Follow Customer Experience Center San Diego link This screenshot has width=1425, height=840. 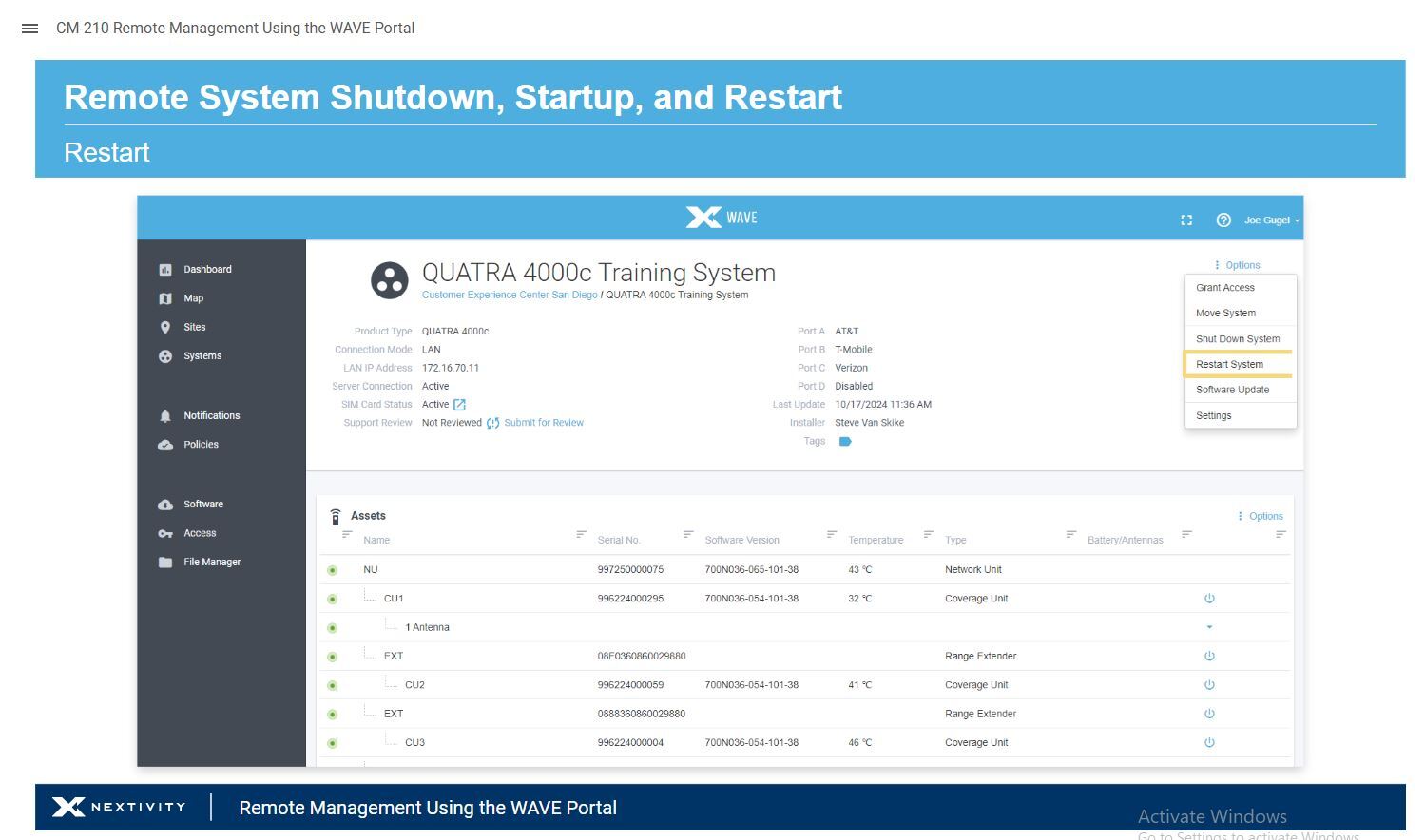pyautogui.click(x=510, y=296)
